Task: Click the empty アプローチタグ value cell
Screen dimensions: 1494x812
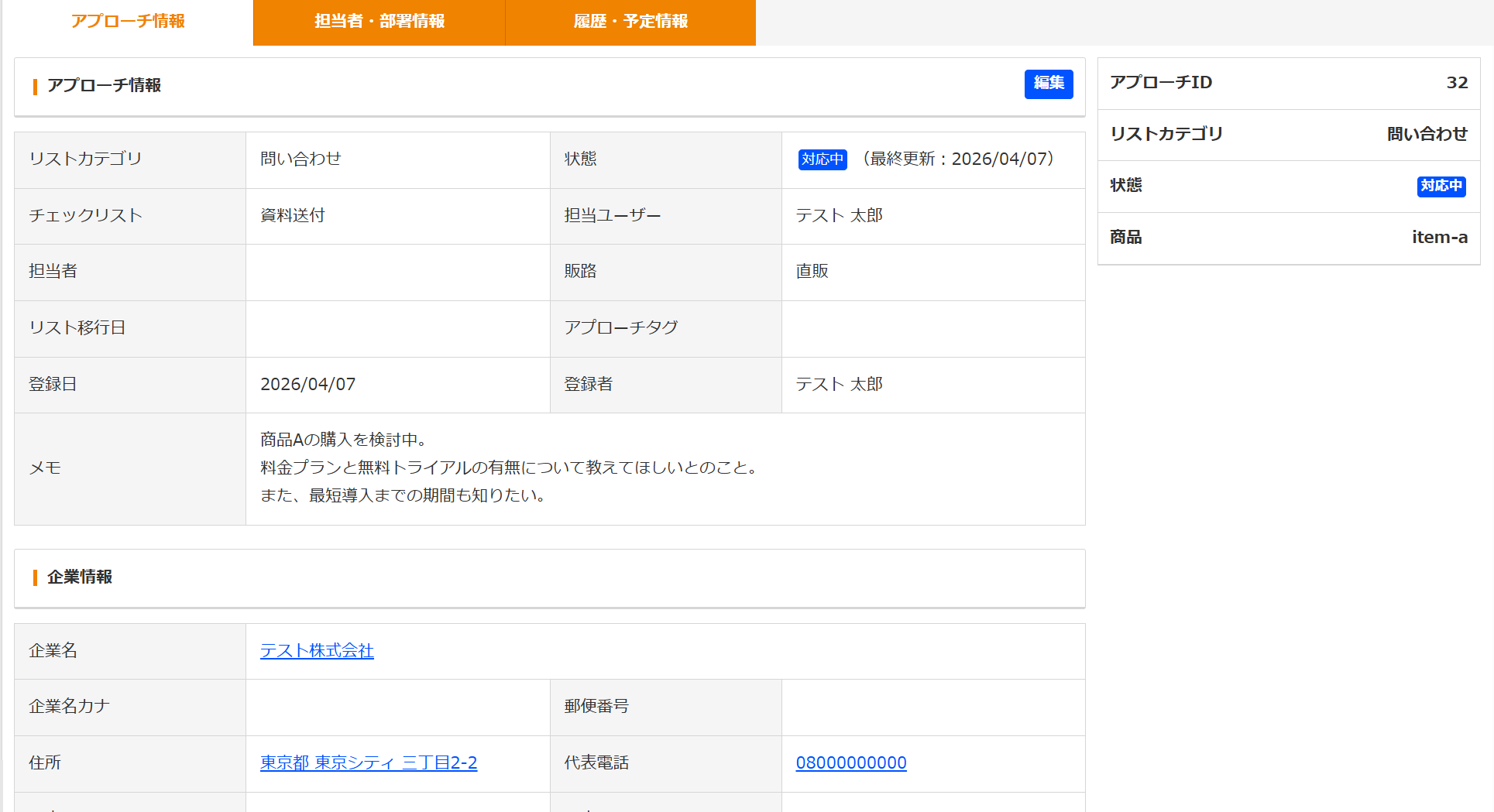Action: pos(932,328)
